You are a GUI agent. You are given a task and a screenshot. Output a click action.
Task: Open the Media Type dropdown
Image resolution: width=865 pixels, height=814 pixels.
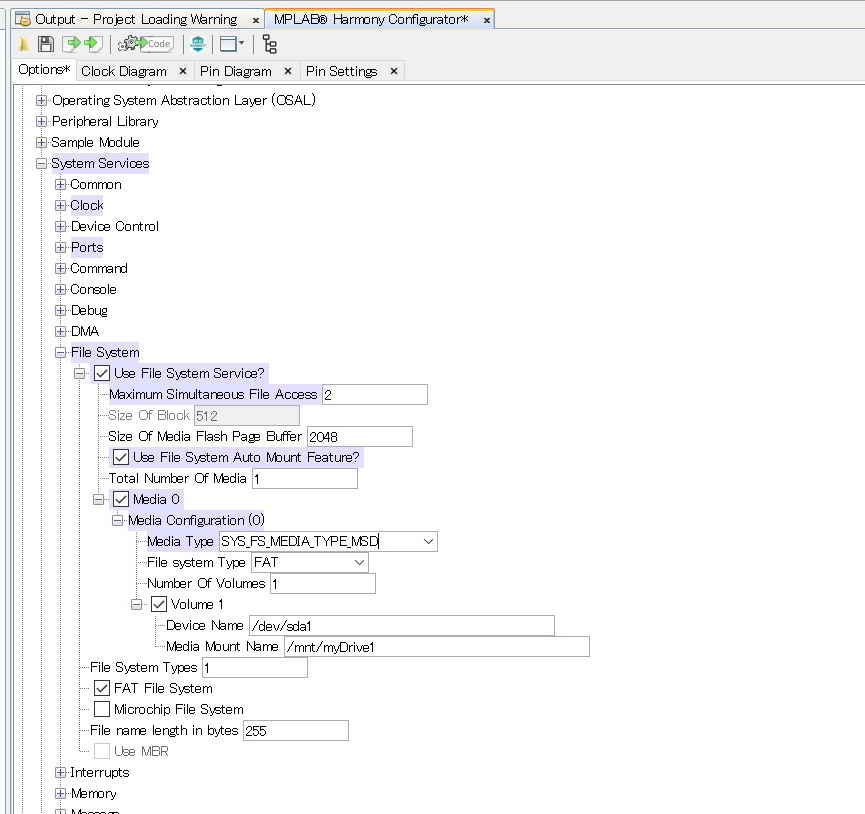pyautogui.click(x=428, y=541)
